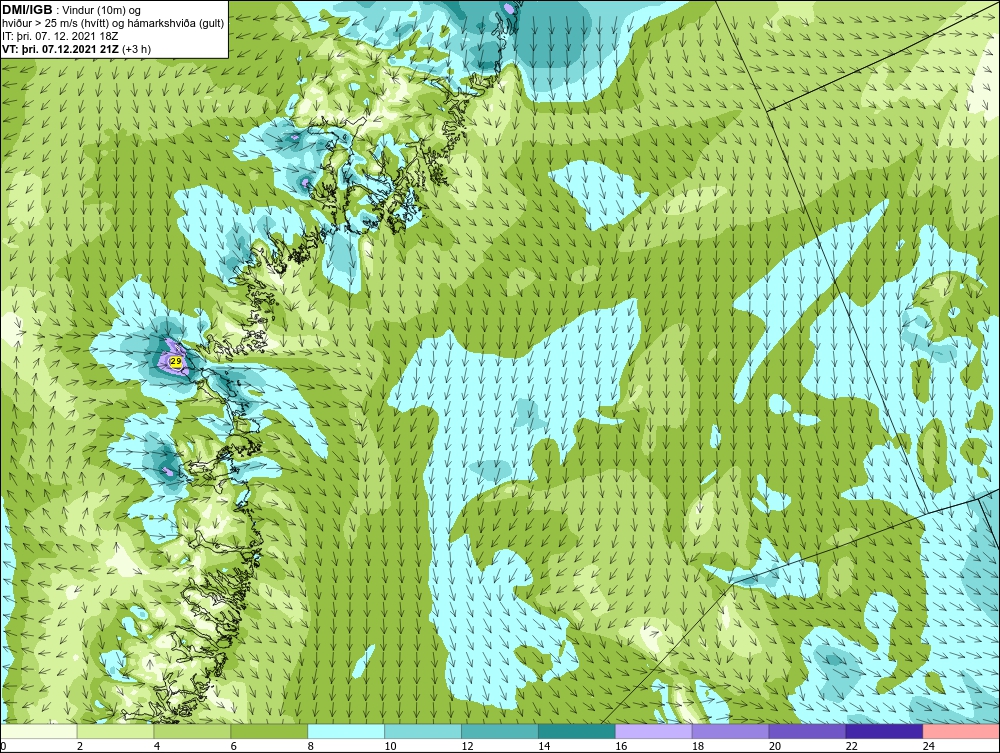The image size is (1000, 753).
Task: Click the legend scale number 20
Action: click(x=775, y=746)
